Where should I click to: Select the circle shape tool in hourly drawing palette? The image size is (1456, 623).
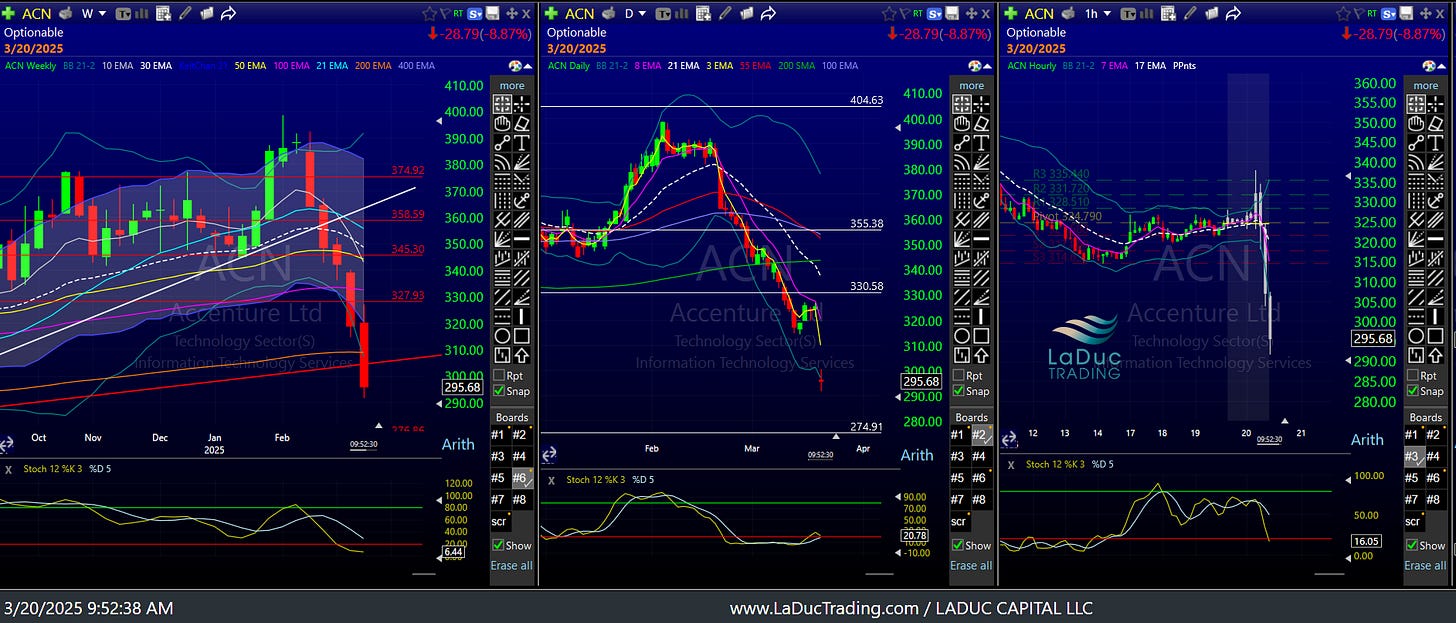(1415, 335)
